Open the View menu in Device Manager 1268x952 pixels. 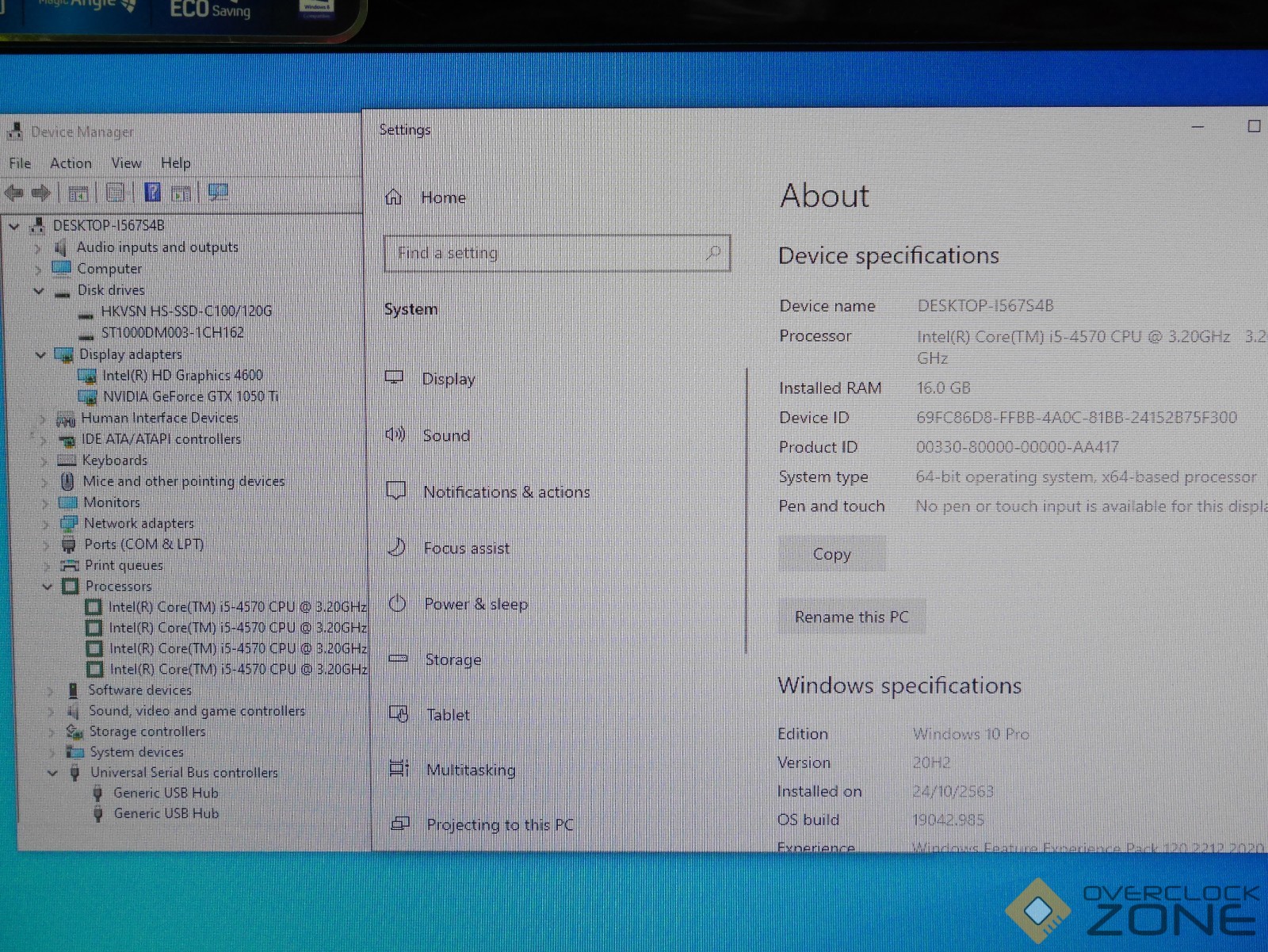pos(126,163)
